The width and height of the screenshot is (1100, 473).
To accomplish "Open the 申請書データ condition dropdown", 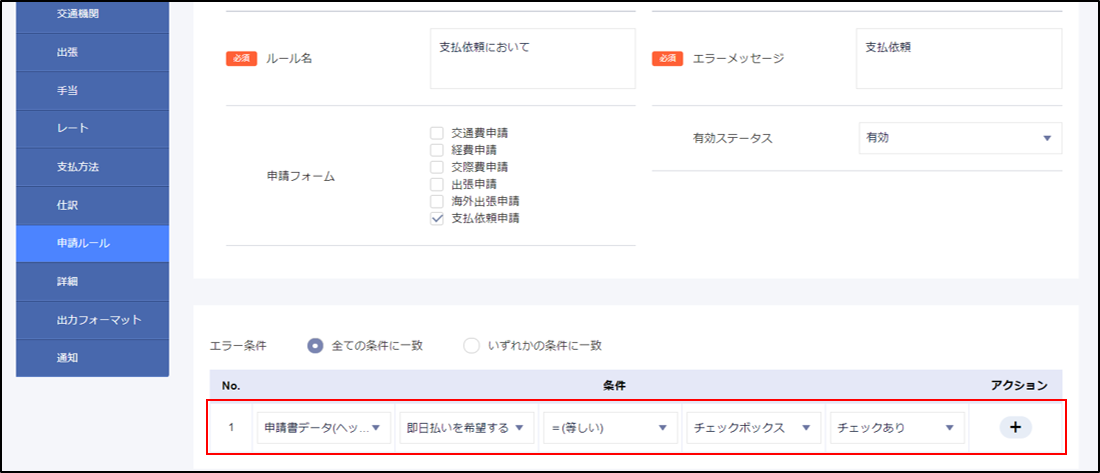I will (323, 428).
